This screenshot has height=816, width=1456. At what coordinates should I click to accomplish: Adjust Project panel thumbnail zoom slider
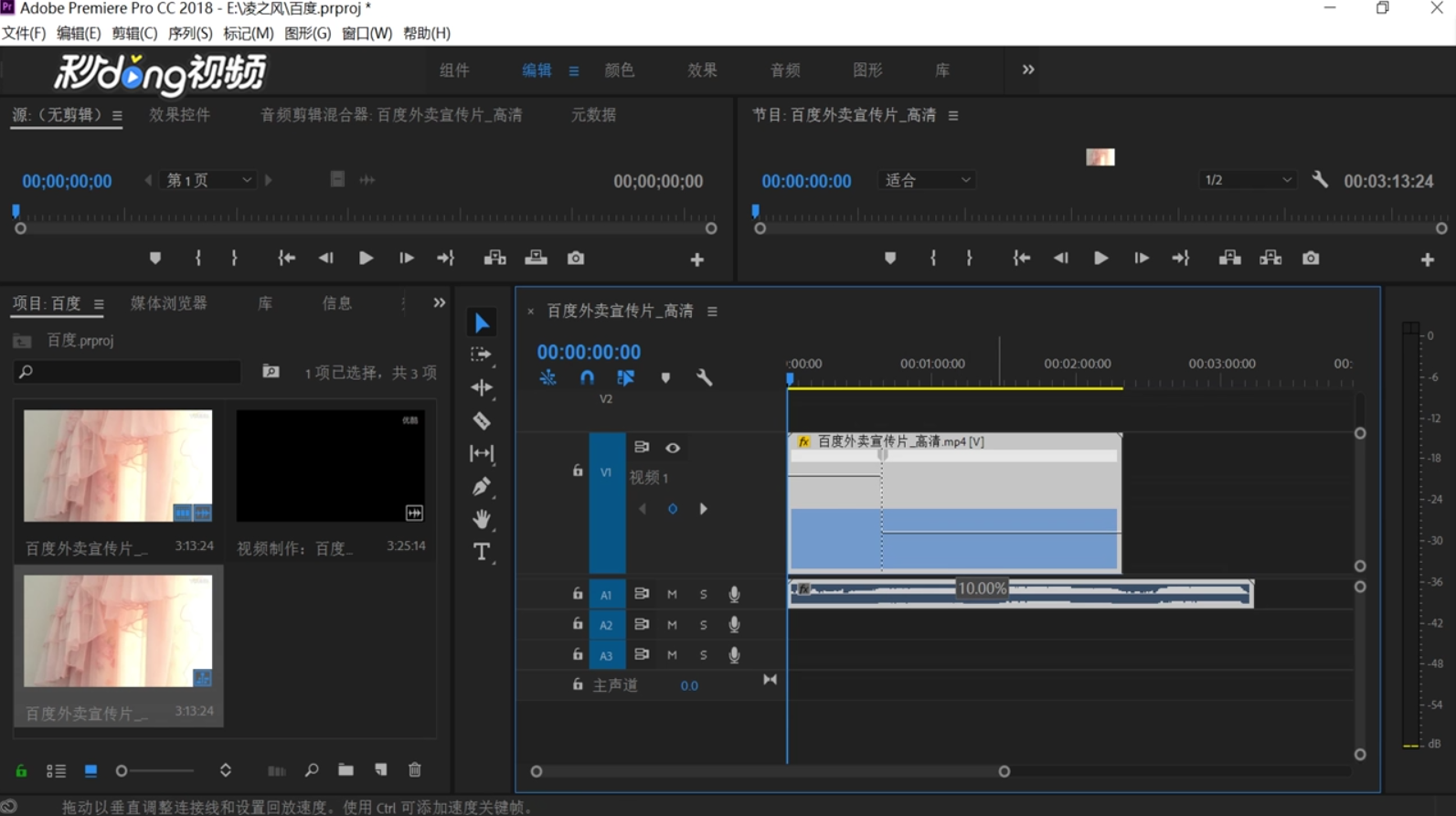pyautogui.click(x=156, y=771)
